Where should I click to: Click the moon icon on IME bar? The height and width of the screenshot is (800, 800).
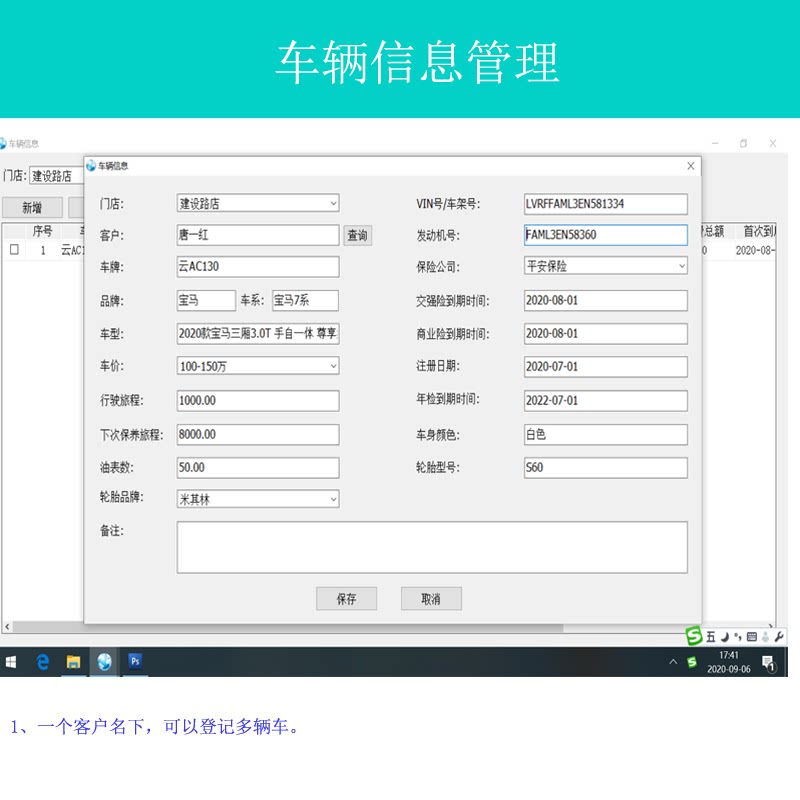point(724,636)
